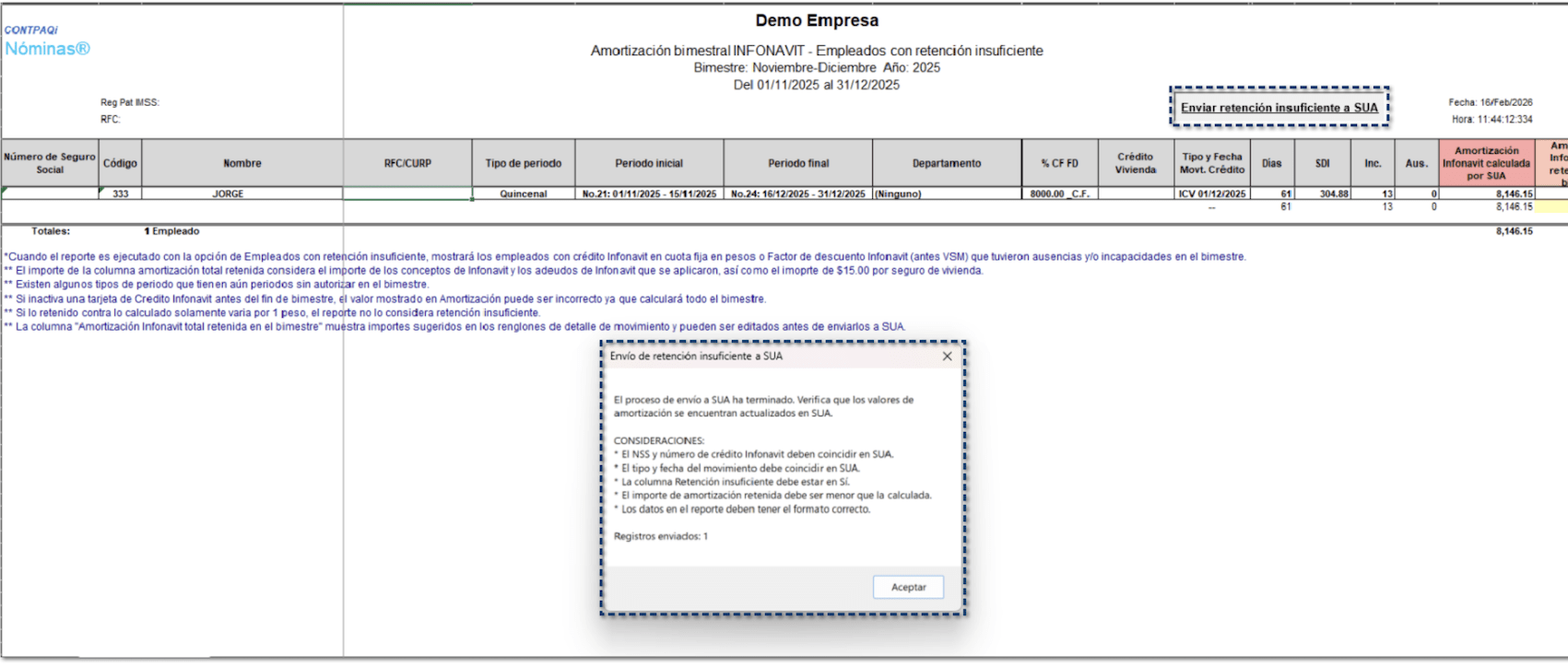Screen dimensions: 1568x667
Task: Select the Nombre column header
Action: pyautogui.click(x=242, y=163)
